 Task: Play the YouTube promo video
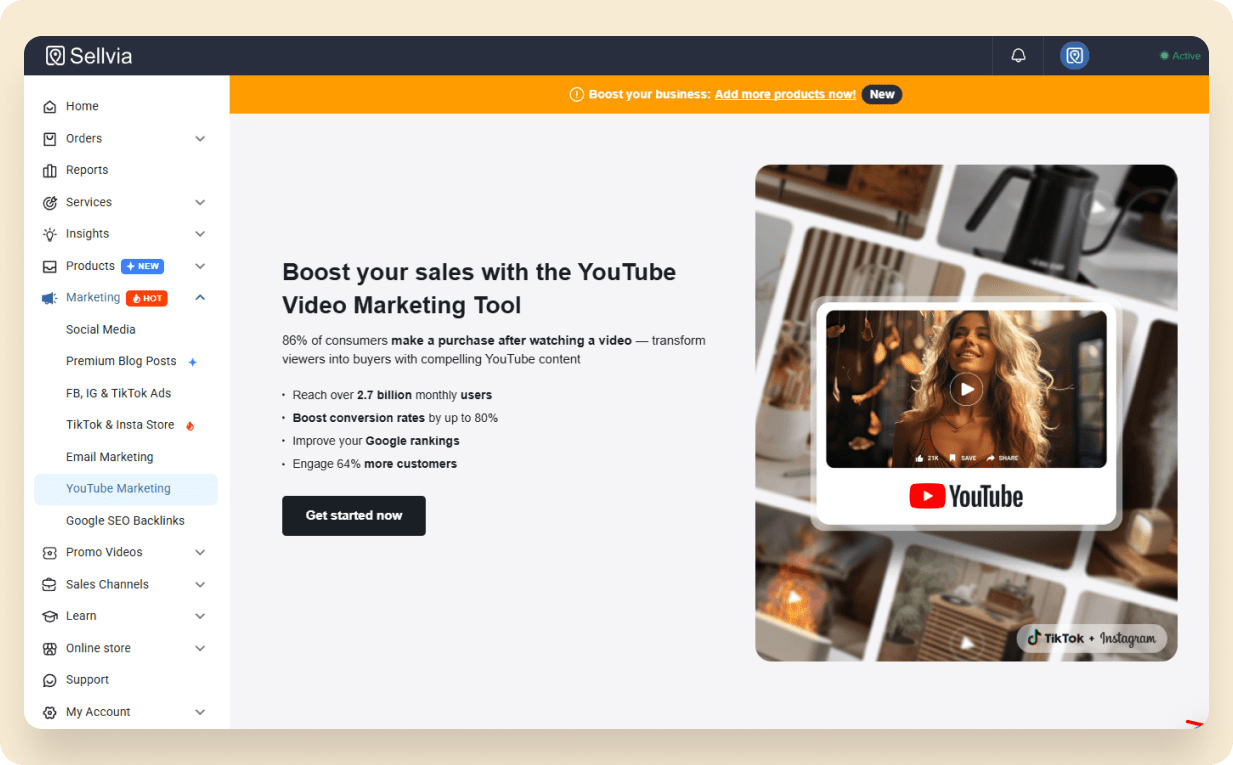(965, 389)
